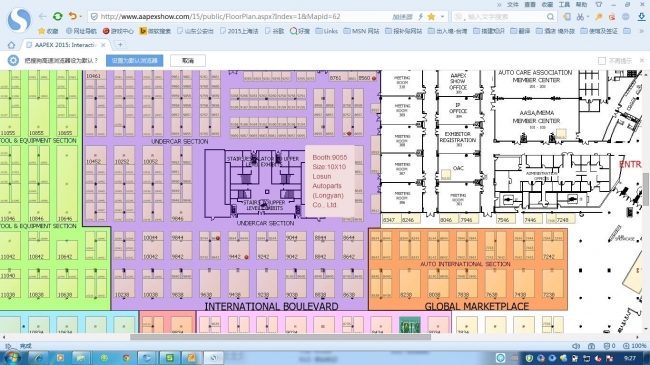Viewport: 650px width, 365px height.
Task: Tick the 不再提示 checkbox
Action: coord(602,61)
